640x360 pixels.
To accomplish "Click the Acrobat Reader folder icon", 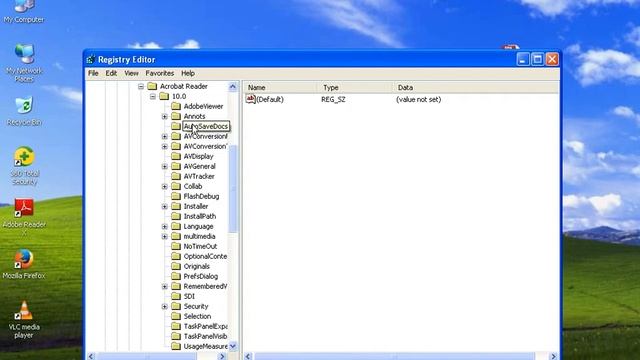I will tap(152, 86).
